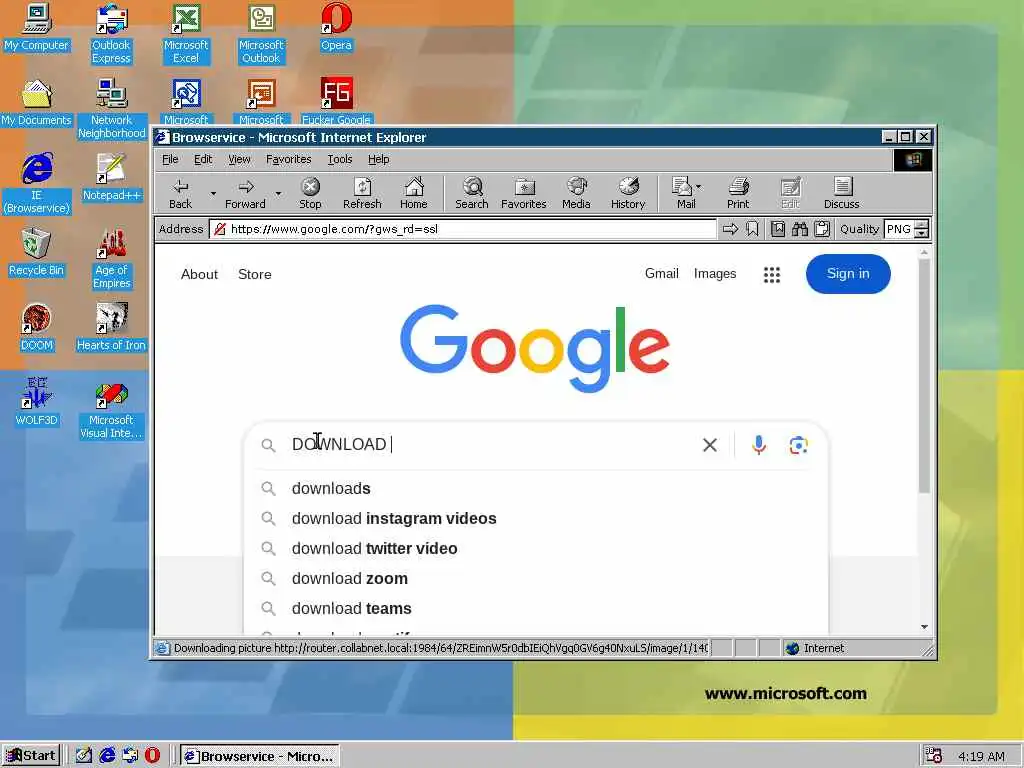Click the Forward toolbar button
The width and height of the screenshot is (1024, 768).
coord(246,193)
